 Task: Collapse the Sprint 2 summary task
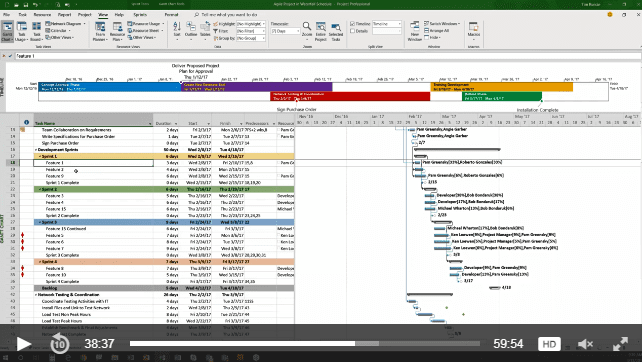(x=40, y=190)
